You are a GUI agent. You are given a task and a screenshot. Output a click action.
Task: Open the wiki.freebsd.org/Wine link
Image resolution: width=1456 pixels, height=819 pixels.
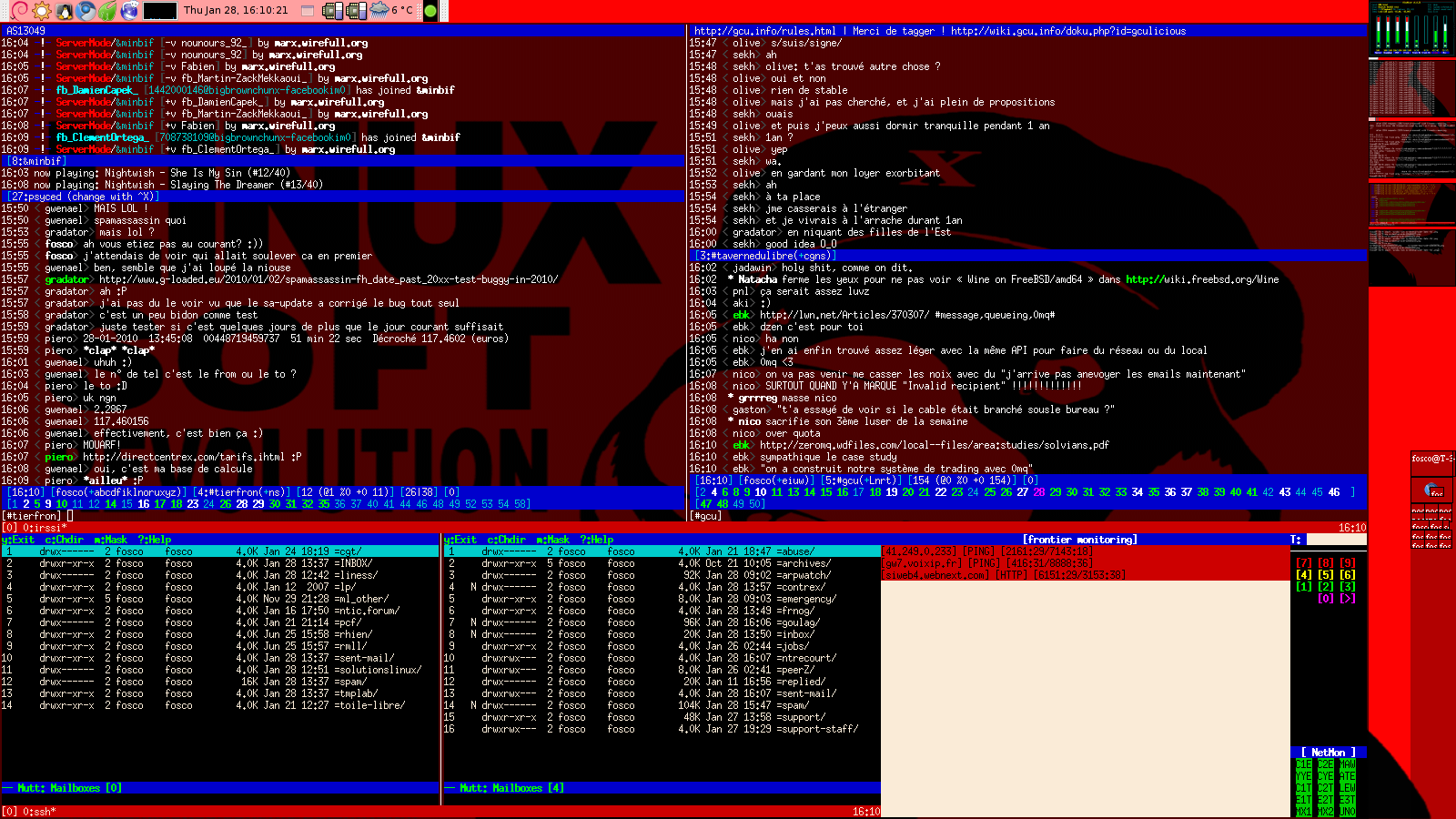coord(1201,279)
